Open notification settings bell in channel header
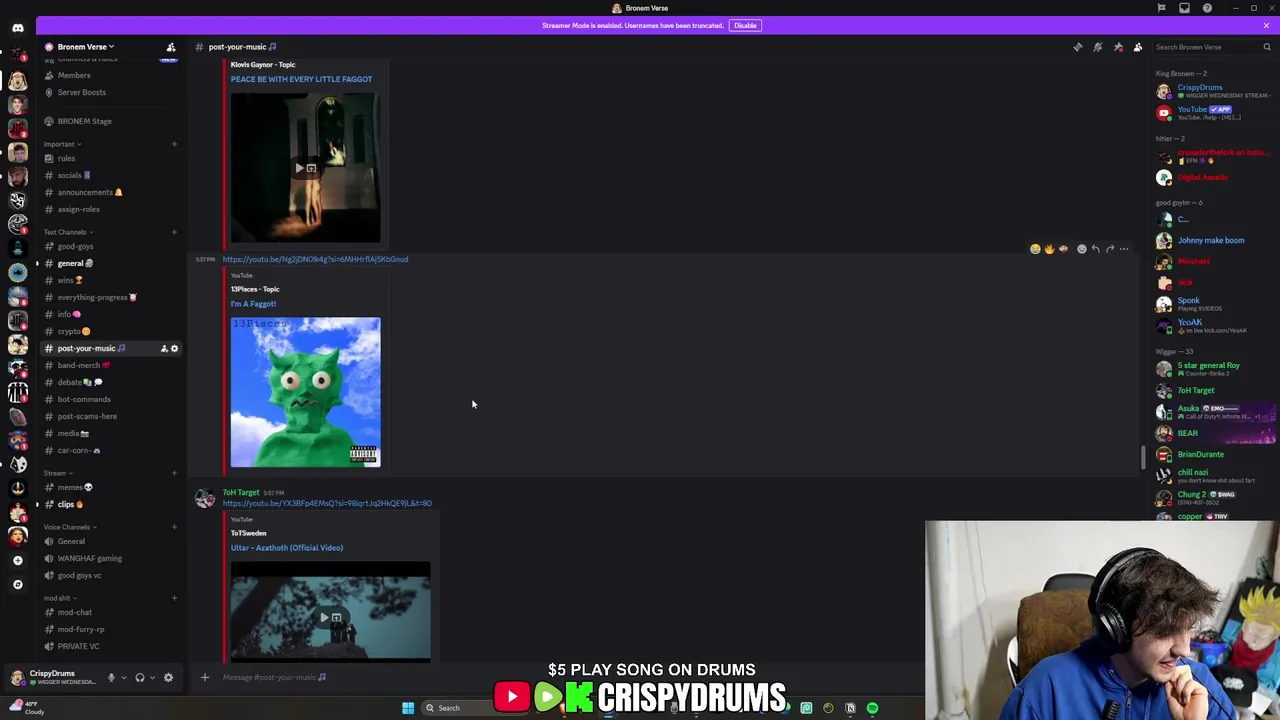 click(1097, 47)
